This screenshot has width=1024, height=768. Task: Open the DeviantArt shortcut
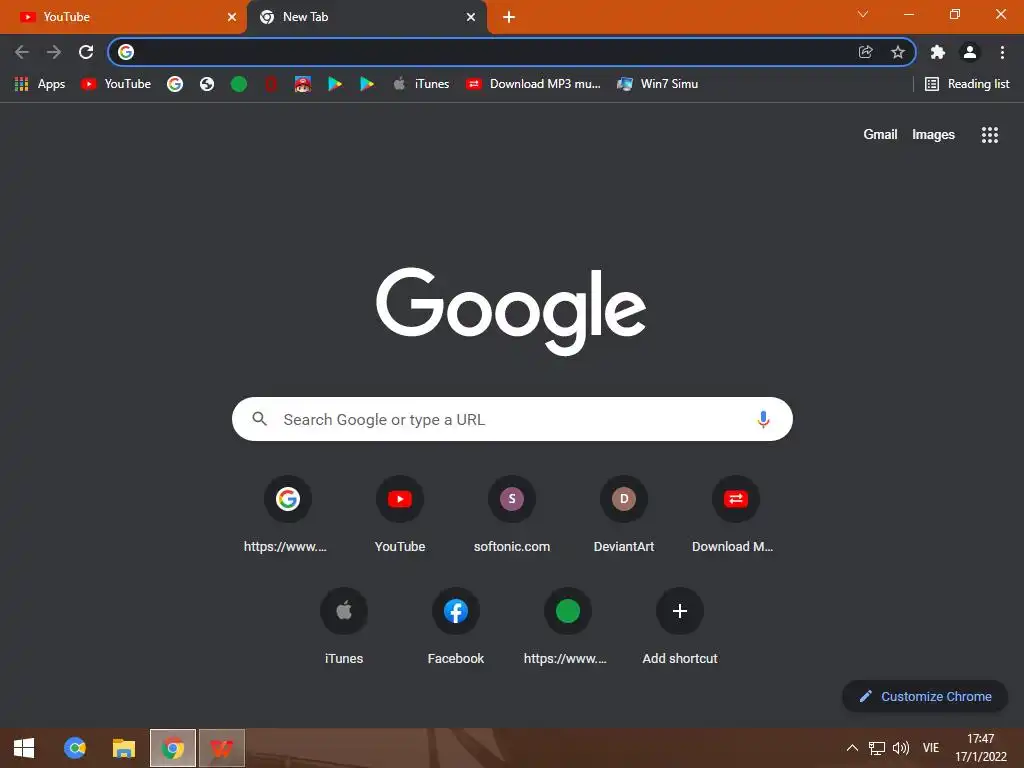point(624,516)
